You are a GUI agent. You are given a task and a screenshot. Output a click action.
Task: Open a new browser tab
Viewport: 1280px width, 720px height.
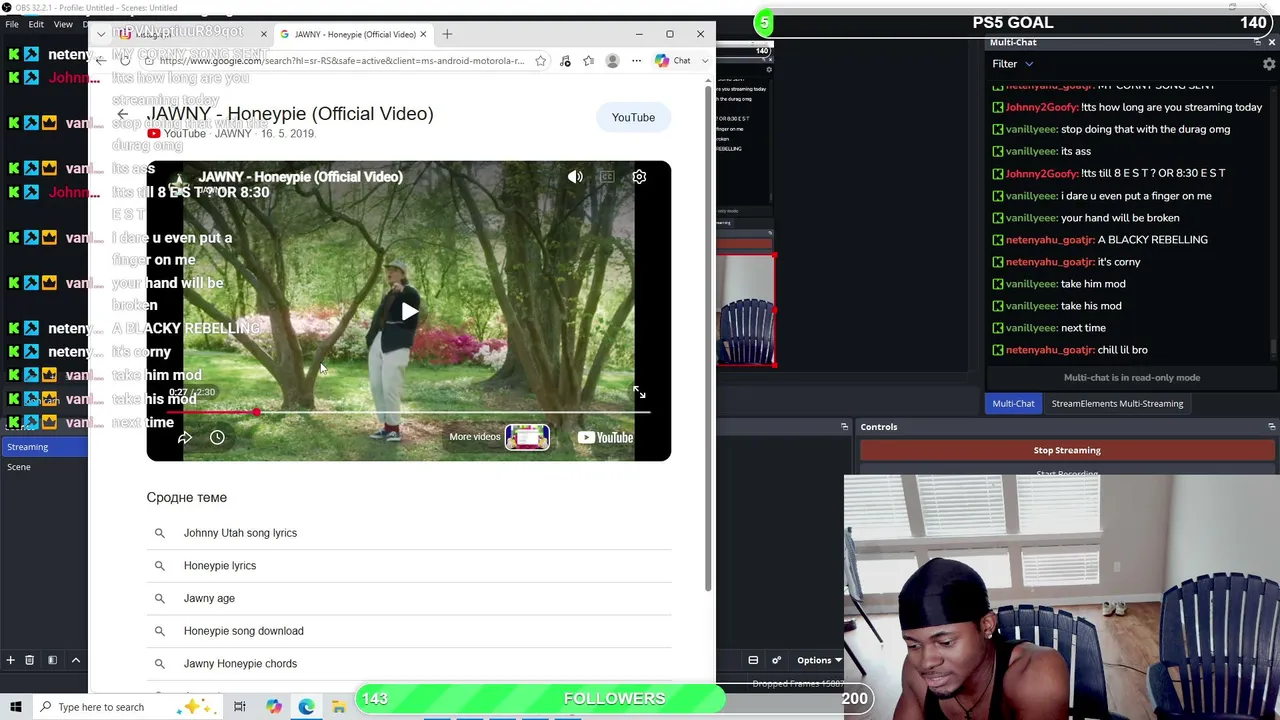point(447,34)
